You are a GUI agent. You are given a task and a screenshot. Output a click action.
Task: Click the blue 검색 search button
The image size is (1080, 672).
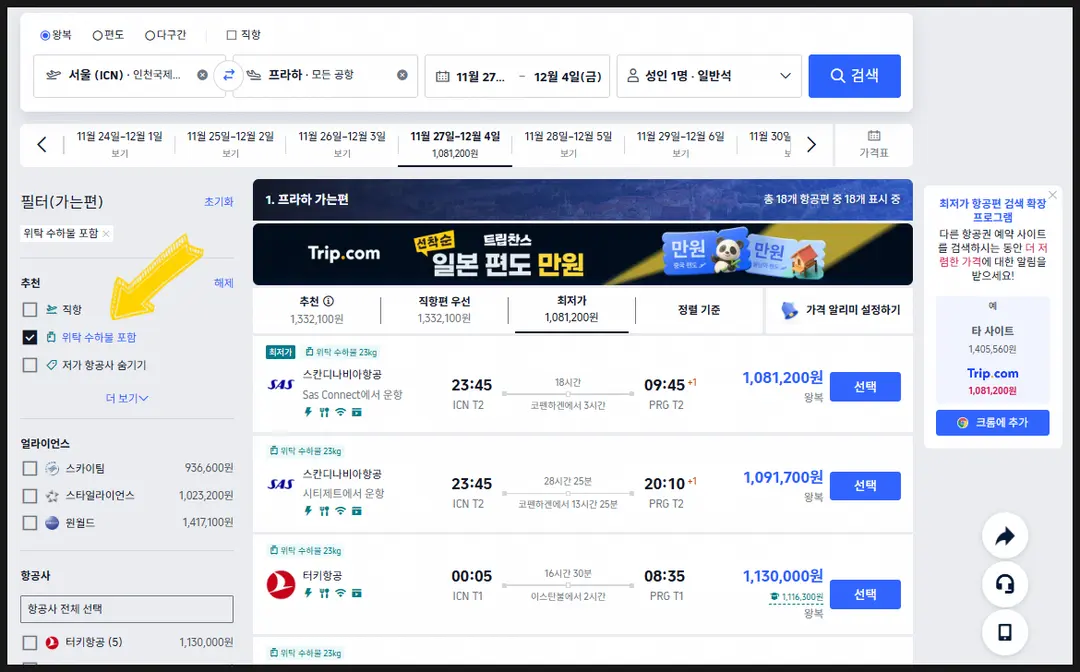coord(854,76)
